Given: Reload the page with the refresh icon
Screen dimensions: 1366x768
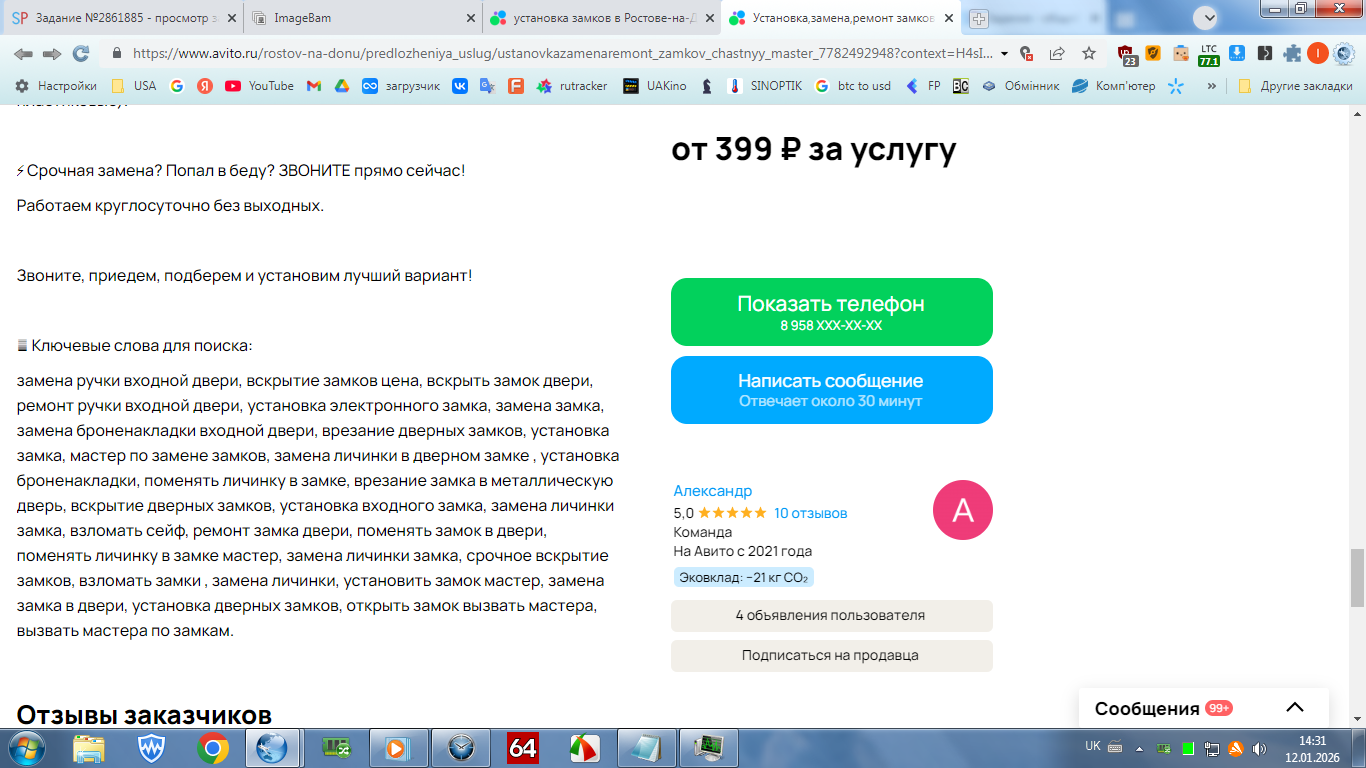Looking at the screenshot, I should [81, 53].
